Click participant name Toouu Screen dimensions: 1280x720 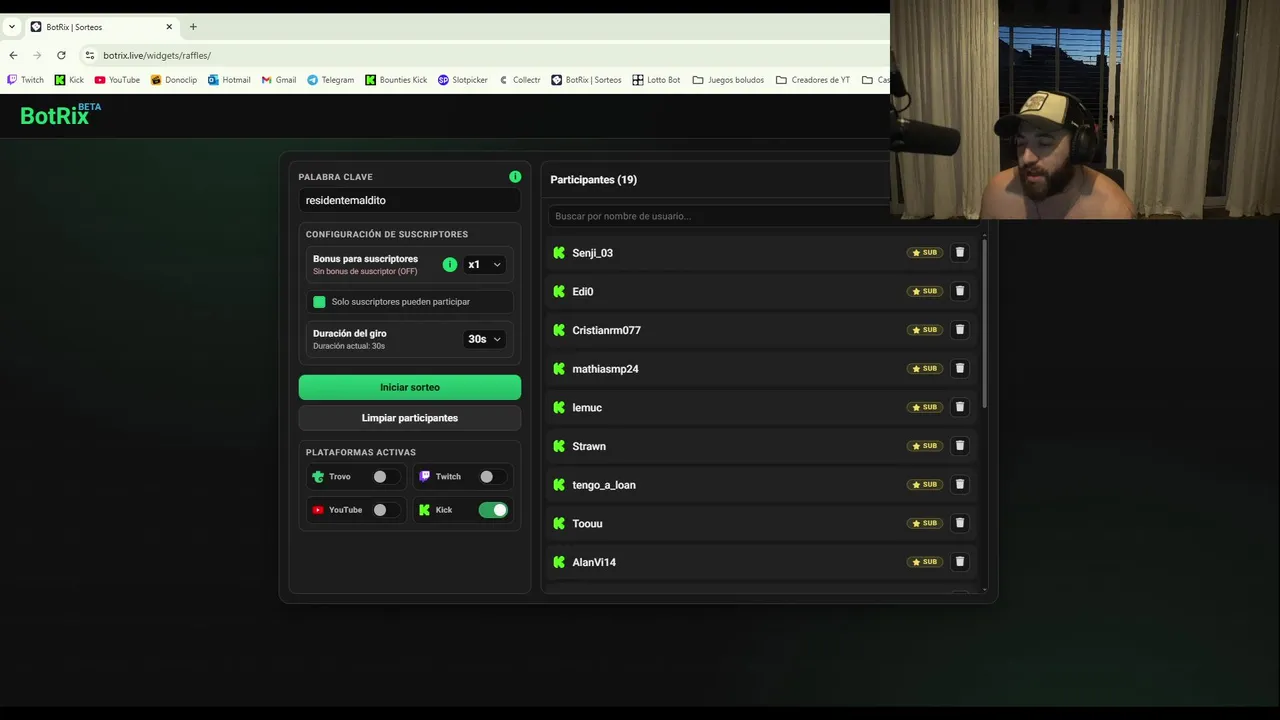tap(587, 524)
